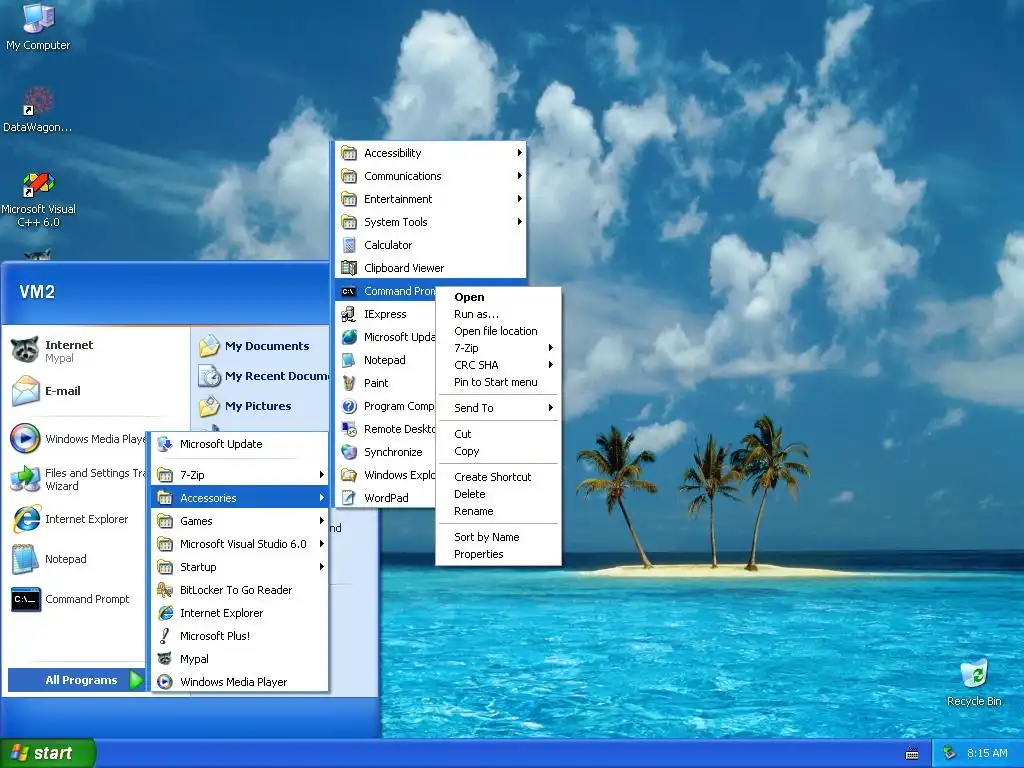The width and height of the screenshot is (1024, 768).
Task: Open Properties from the context menu
Action: [x=498, y=554]
